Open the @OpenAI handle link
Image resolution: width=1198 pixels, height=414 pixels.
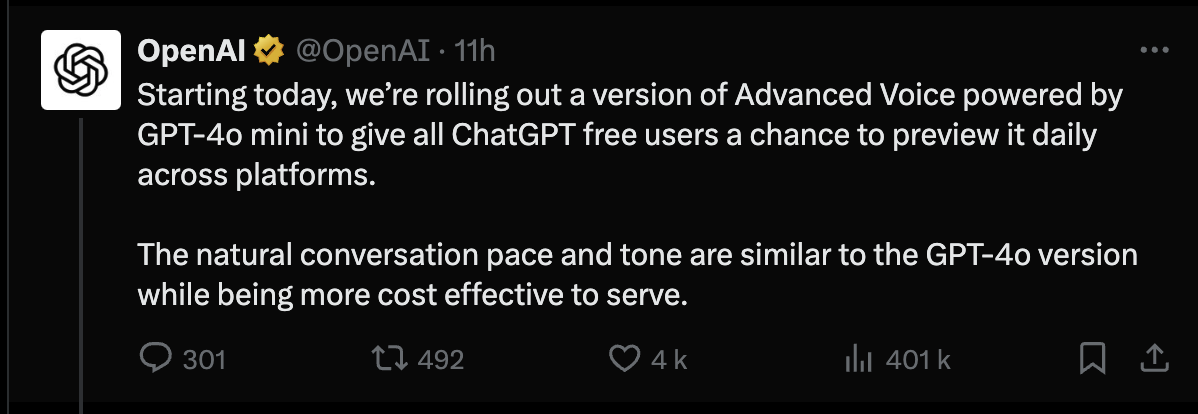pos(362,51)
